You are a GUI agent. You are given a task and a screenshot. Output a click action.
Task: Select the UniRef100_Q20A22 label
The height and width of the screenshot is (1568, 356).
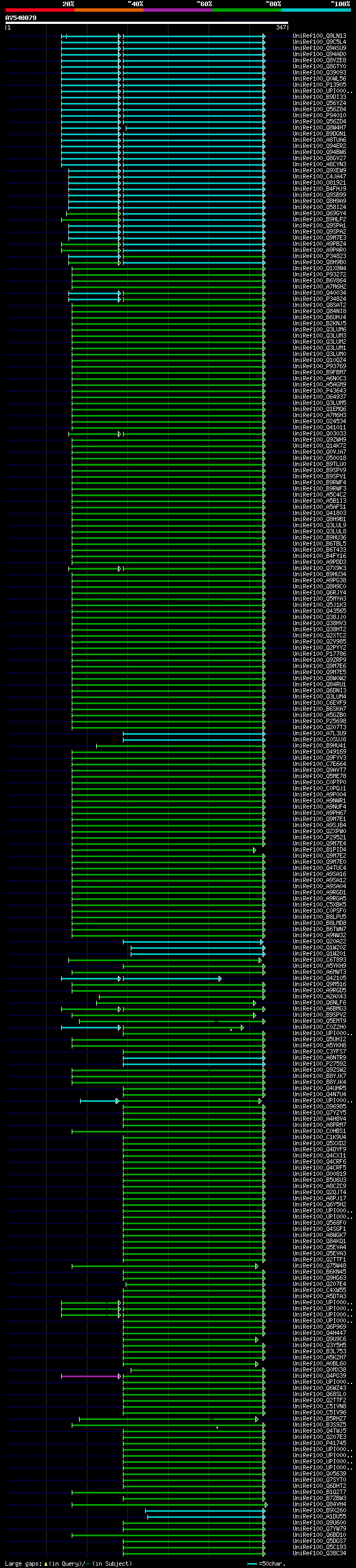coord(319,942)
